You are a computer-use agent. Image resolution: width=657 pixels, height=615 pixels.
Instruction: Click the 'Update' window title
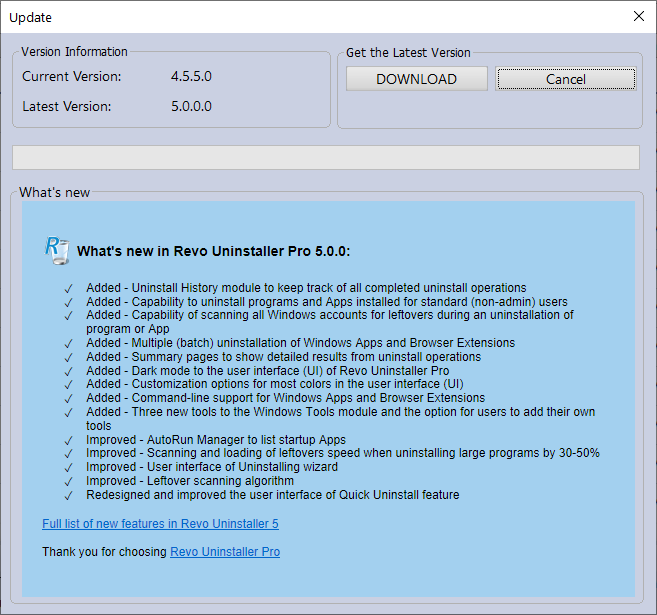click(x=31, y=18)
